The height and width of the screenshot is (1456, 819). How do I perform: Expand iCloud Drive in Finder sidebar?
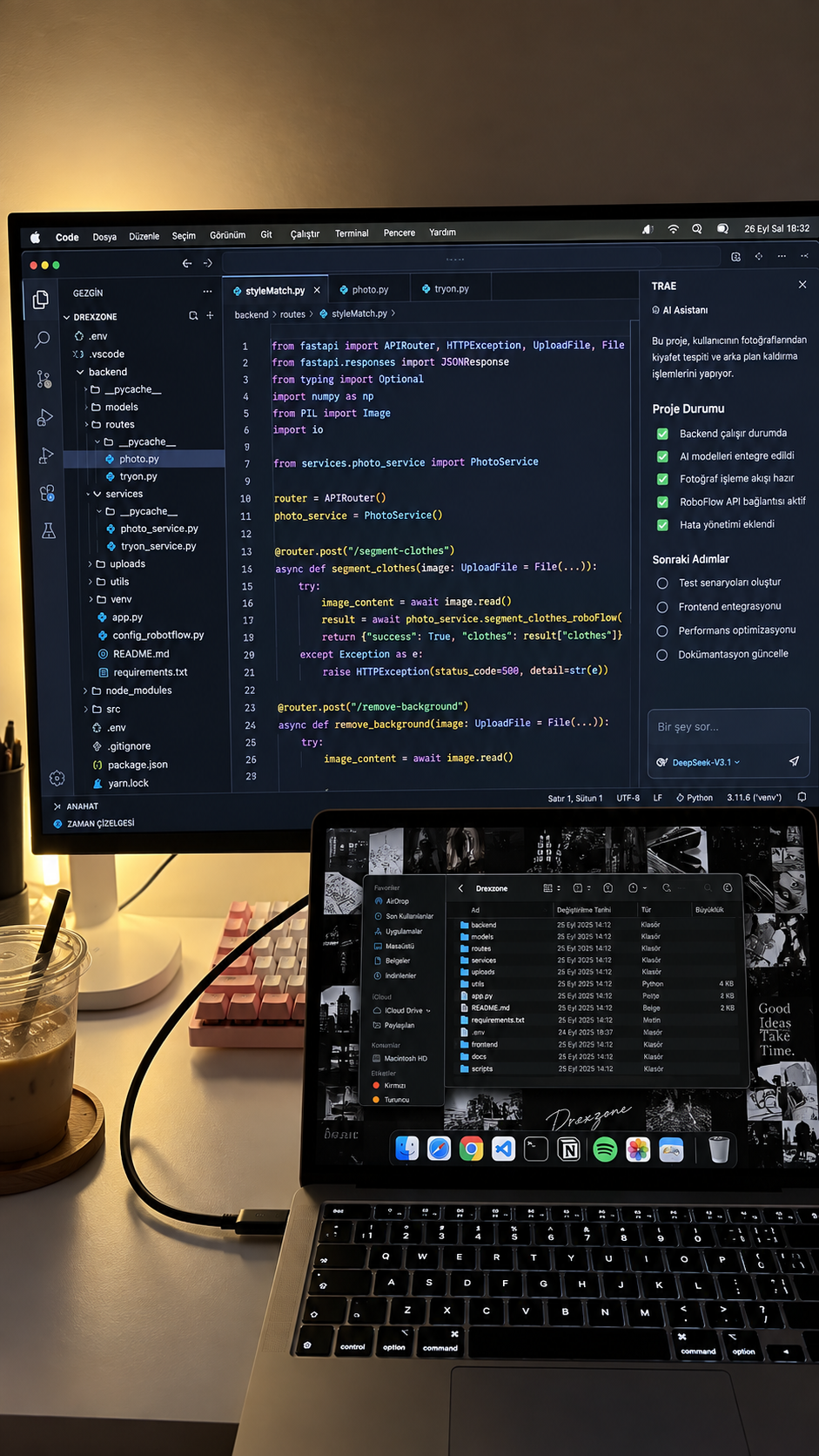pyautogui.click(x=428, y=1011)
